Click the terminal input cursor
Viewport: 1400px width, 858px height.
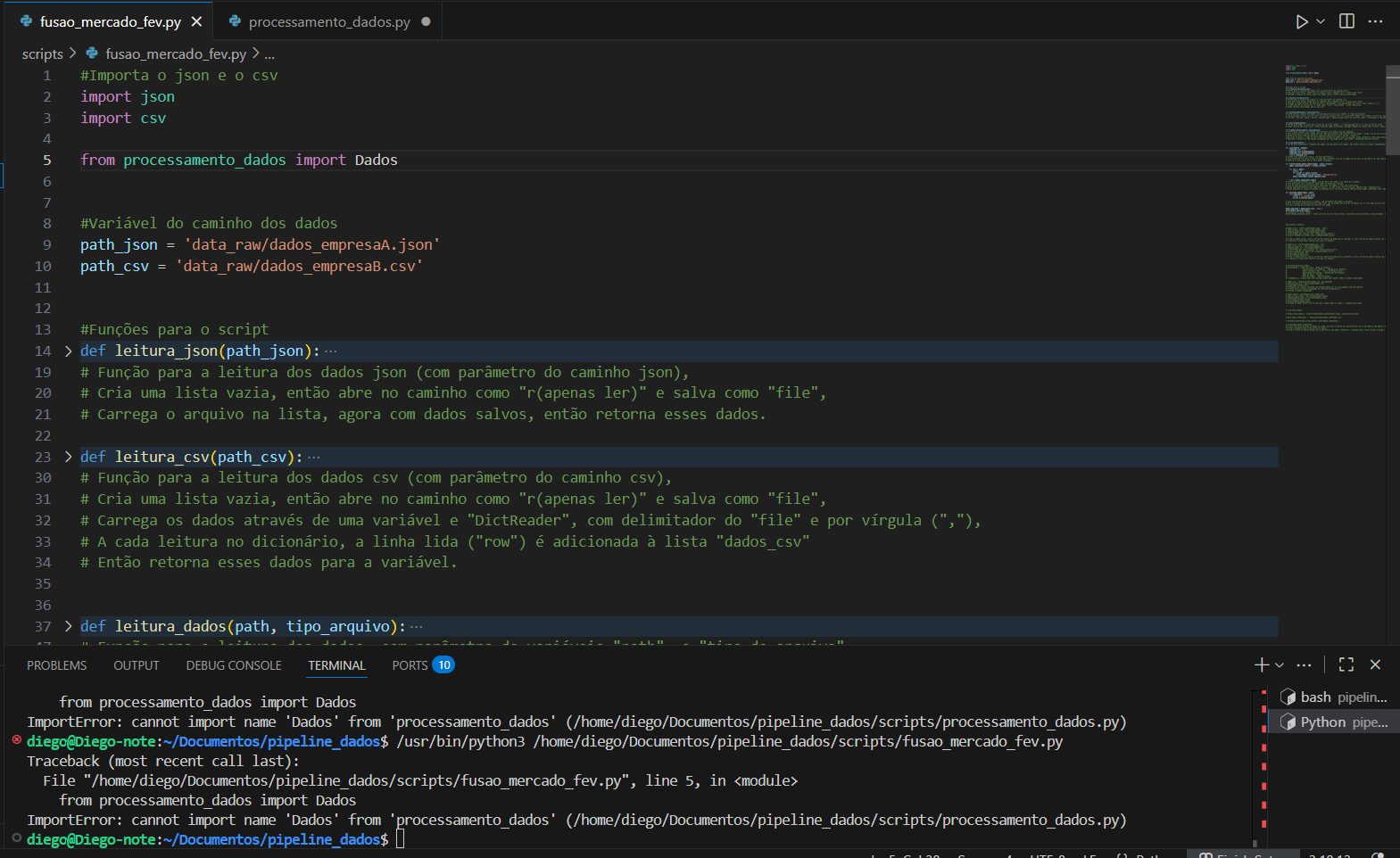(401, 838)
